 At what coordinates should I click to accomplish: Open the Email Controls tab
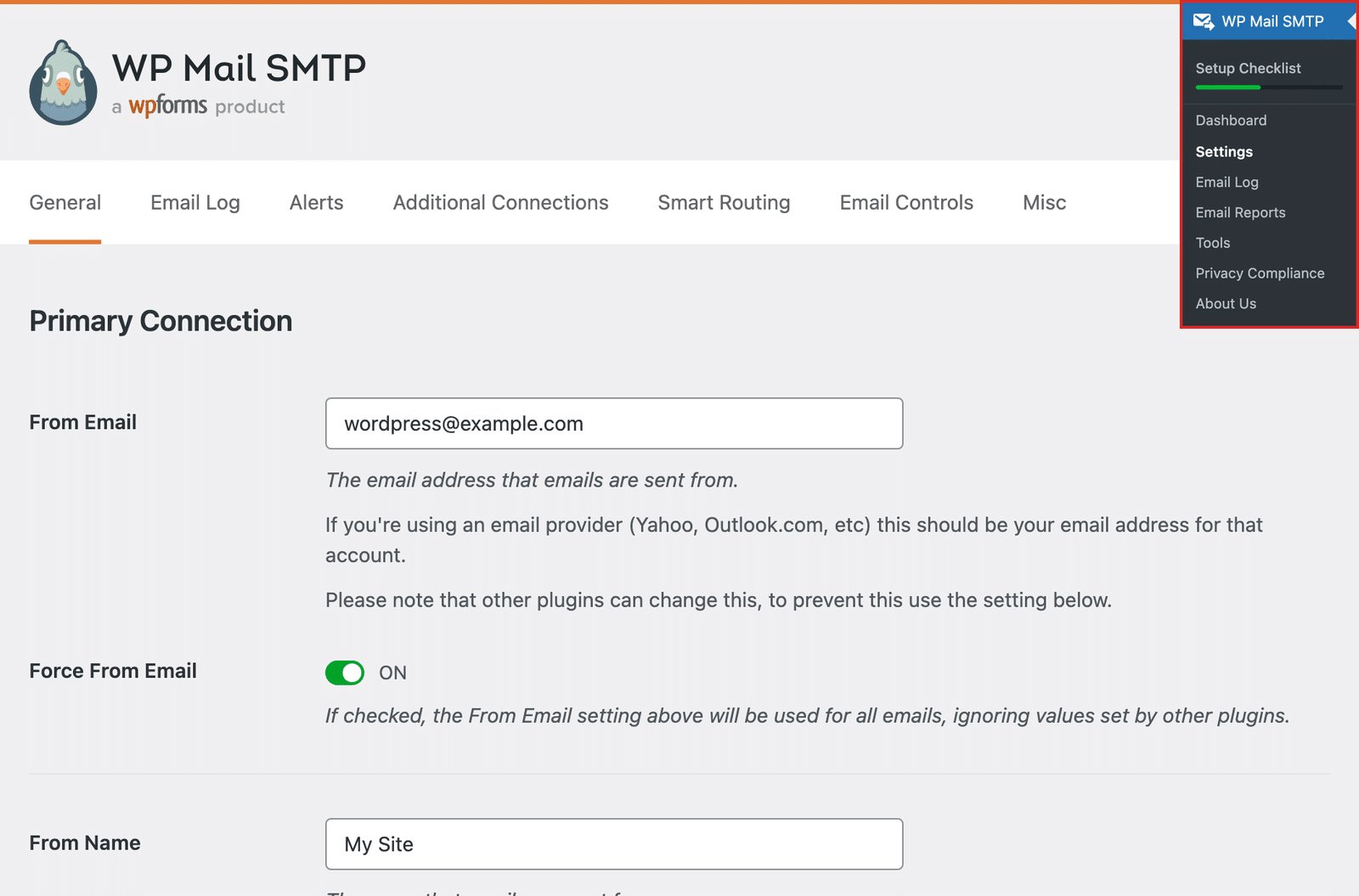(x=907, y=202)
